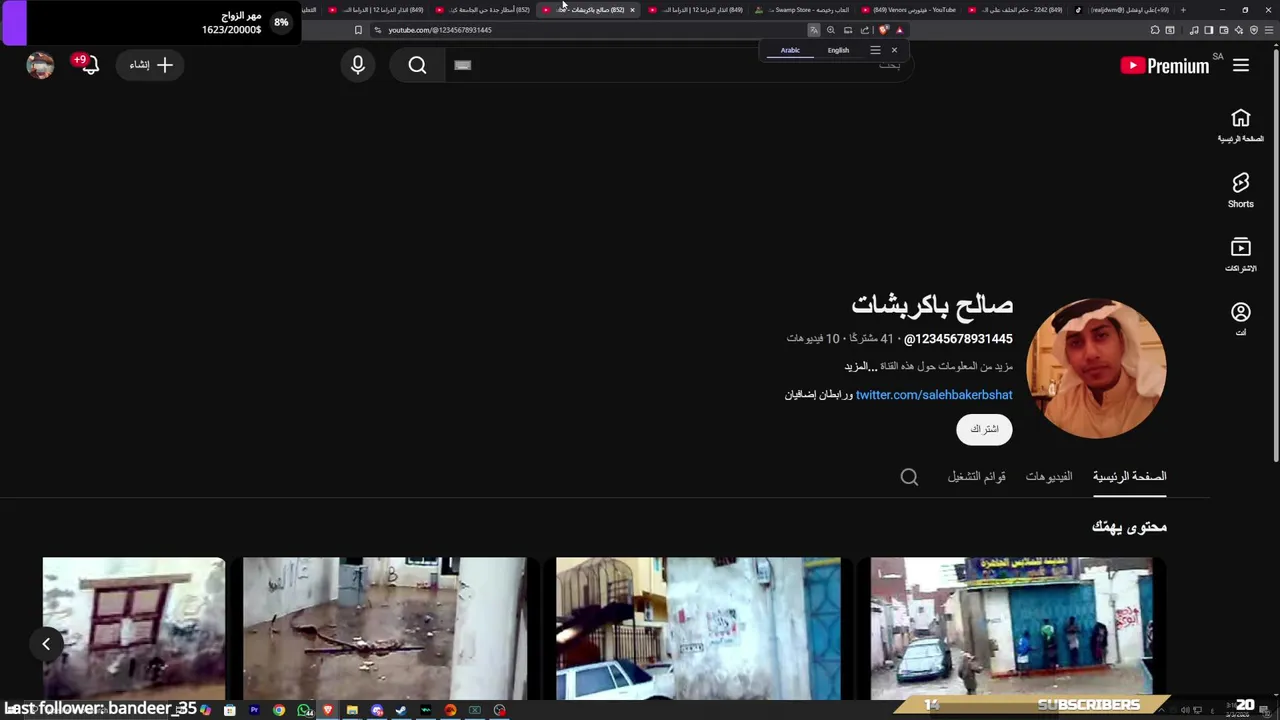The width and height of the screenshot is (1280, 720).
Task: Open Subscriptions from the sidebar
Action: (x=1241, y=255)
